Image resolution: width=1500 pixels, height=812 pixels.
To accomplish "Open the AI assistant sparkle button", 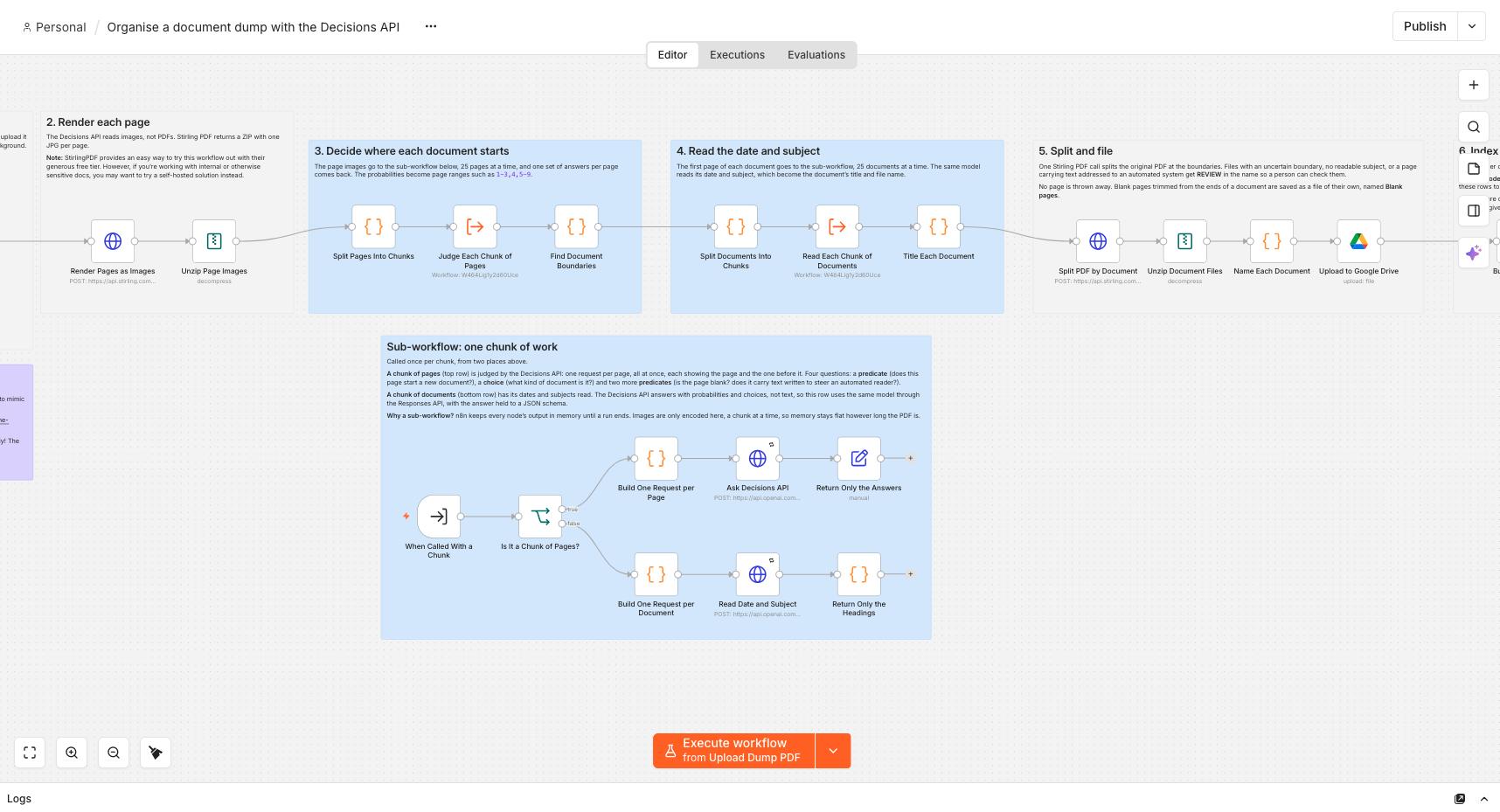I will point(1474,253).
